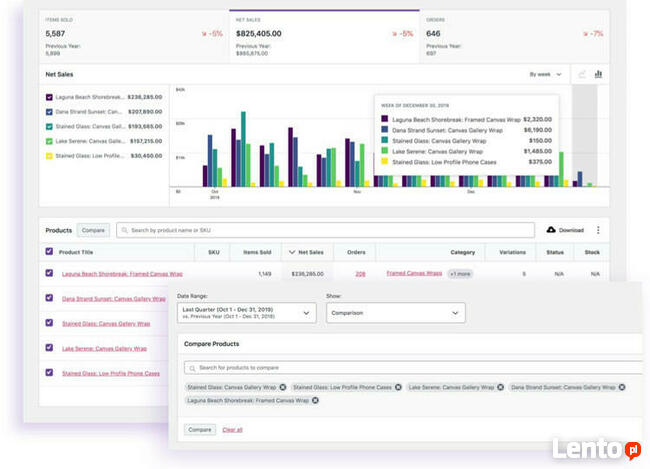Toggle select-all checkbox in Product Title header
This screenshot has height=469, width=650.
(50, 252)
